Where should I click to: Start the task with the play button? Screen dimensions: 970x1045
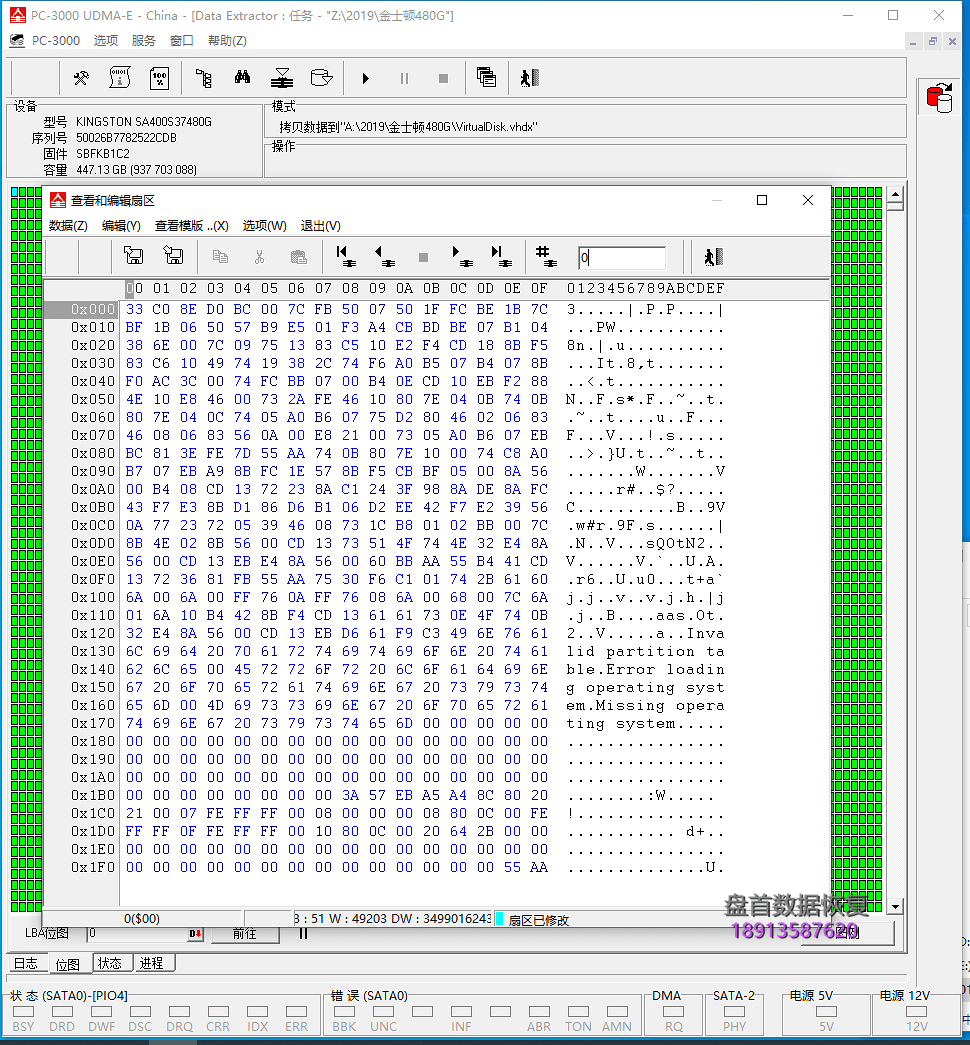365,79
